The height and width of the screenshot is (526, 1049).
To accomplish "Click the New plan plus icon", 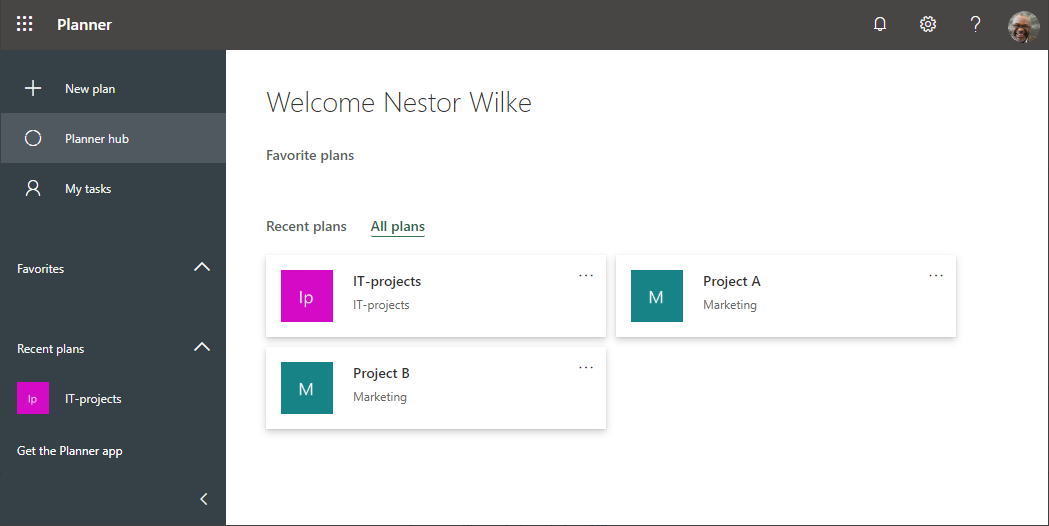I will click(33, 88).
